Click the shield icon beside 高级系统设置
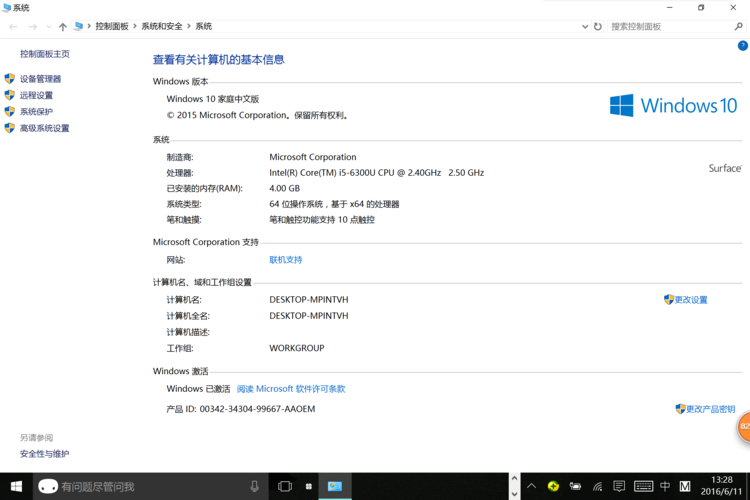The width and height of the screenshot is (750, 500). (10, 128)
